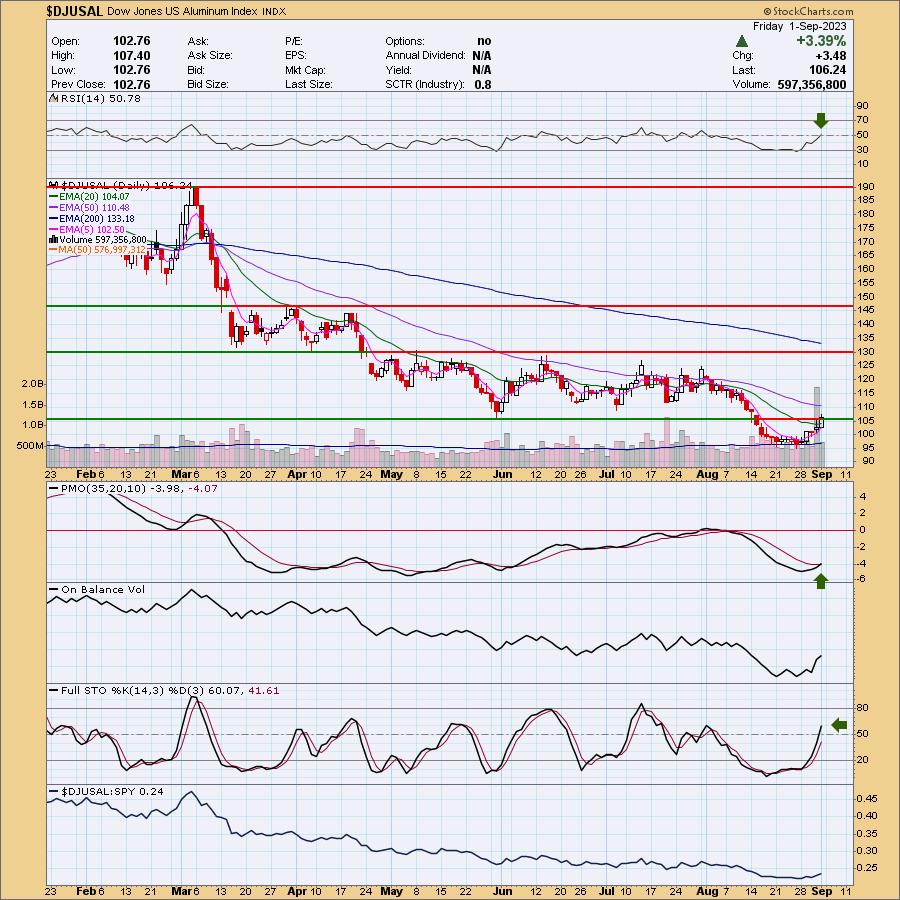Click the header Volume value 597,356,800
Image resolution: width=900 pixels, height=900 pixels.
(812, 84)
